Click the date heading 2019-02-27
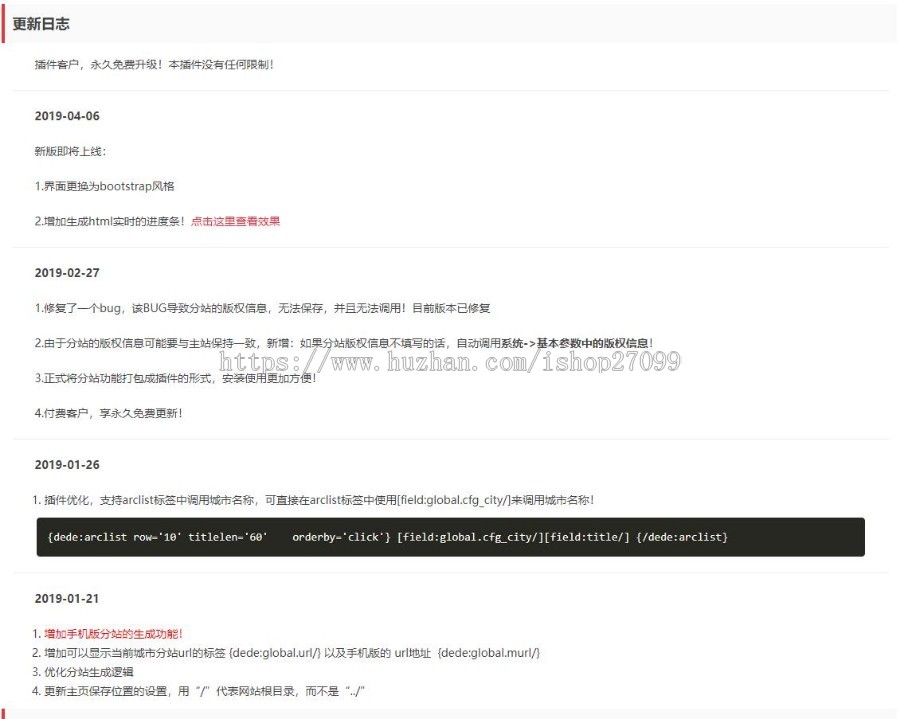 [x=67, y=273]
